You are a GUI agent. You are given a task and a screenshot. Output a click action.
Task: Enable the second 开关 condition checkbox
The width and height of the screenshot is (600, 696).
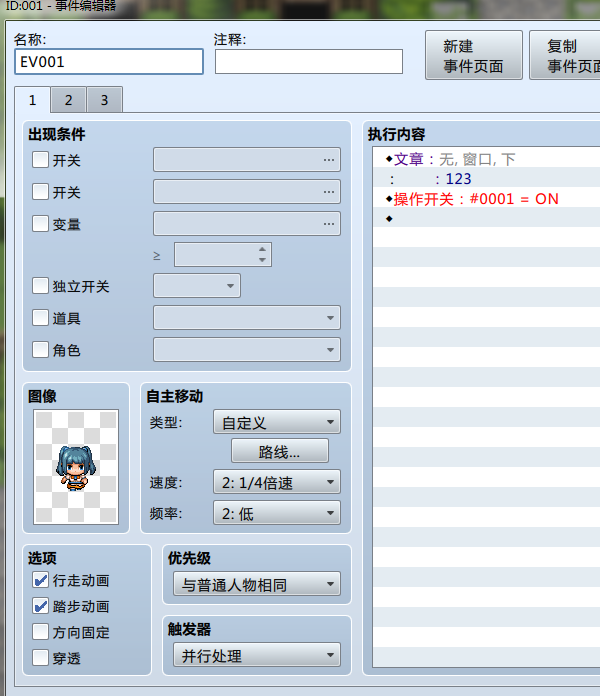[40, 192]
